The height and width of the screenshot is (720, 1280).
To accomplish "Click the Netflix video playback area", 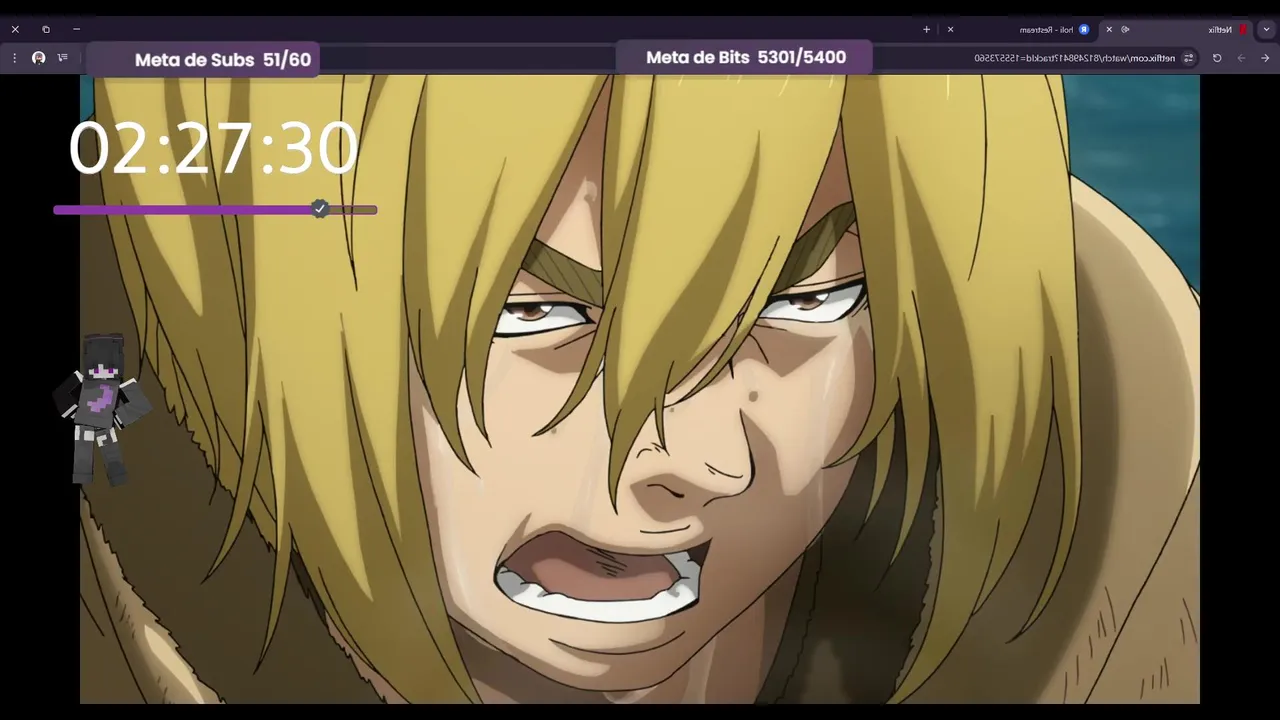I will [640, 389].
